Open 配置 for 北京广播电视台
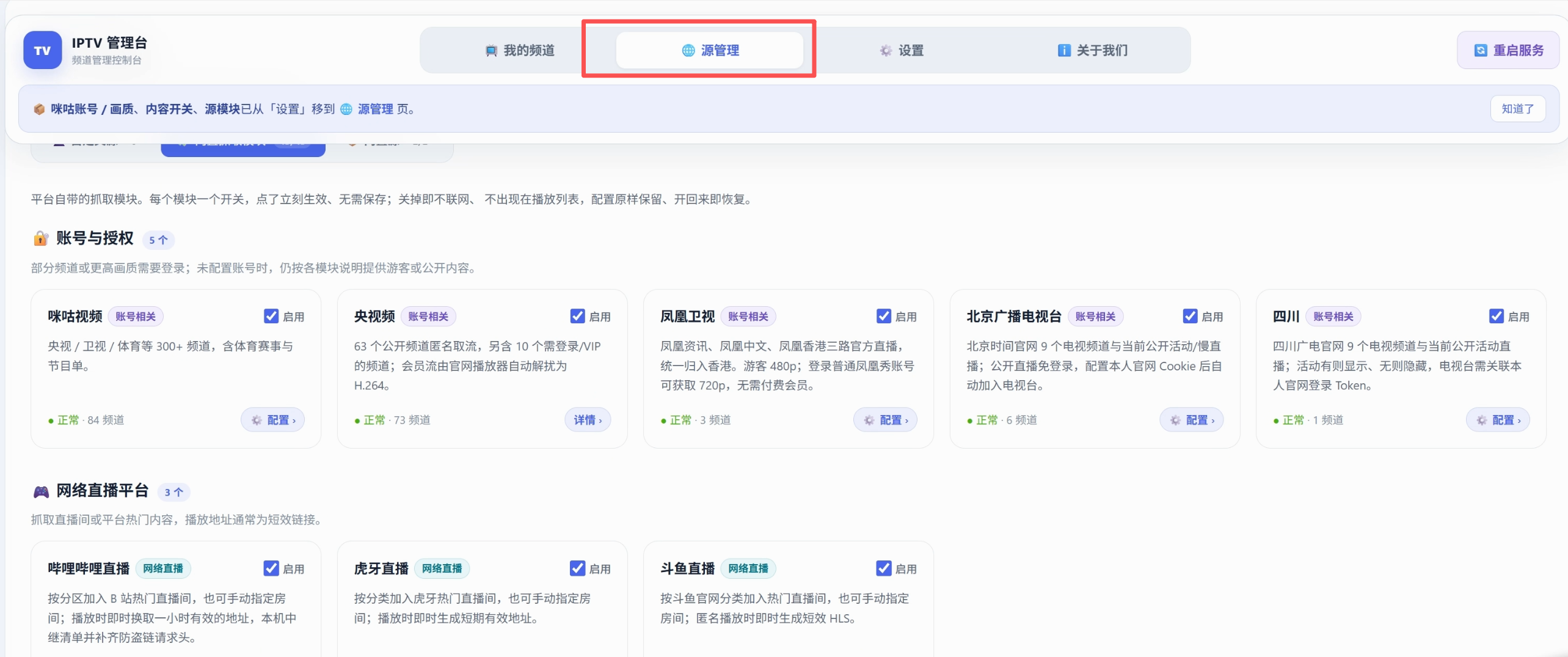 (x=1191, y=420)
